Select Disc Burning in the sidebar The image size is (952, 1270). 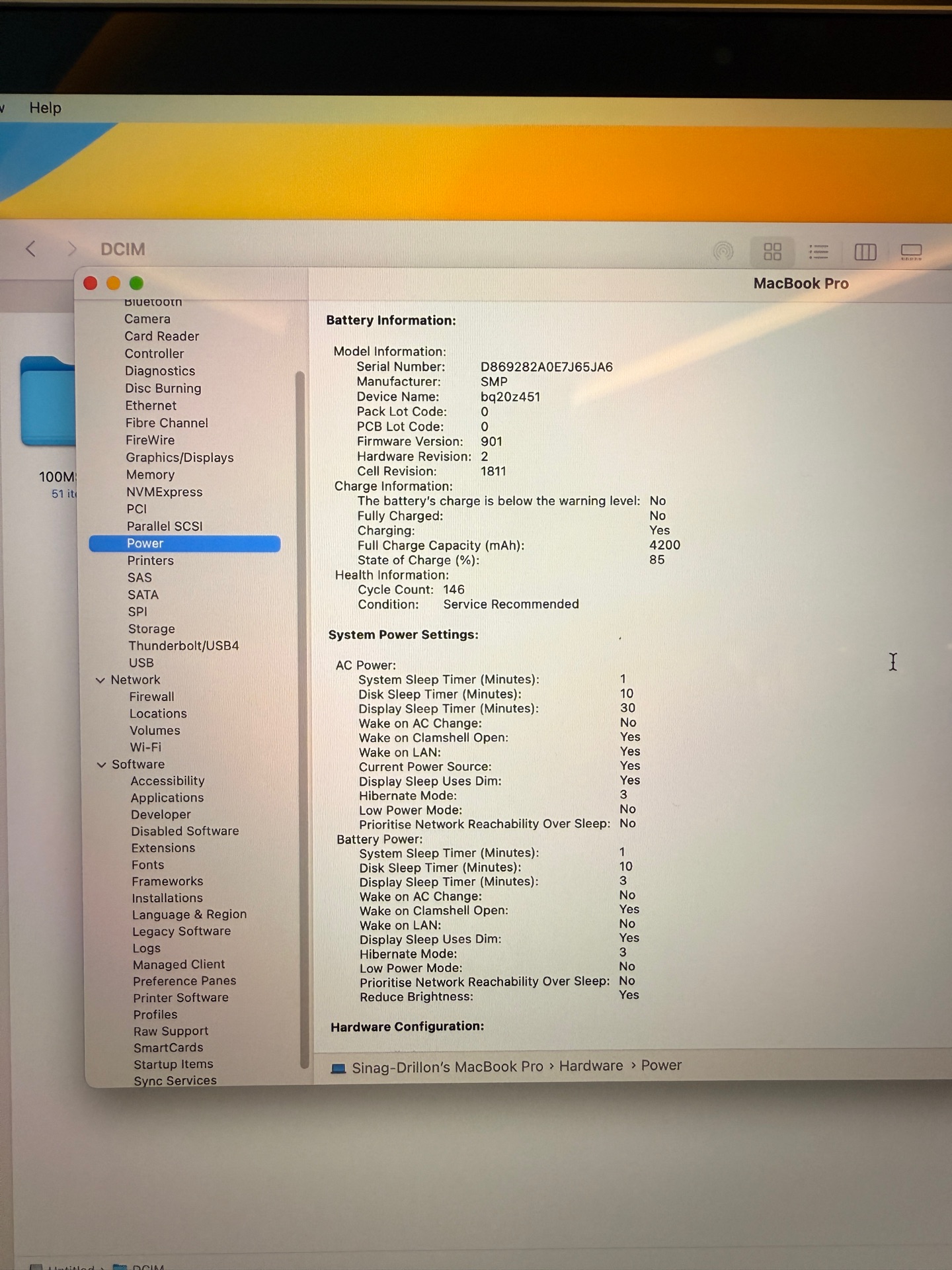[163, 388]
